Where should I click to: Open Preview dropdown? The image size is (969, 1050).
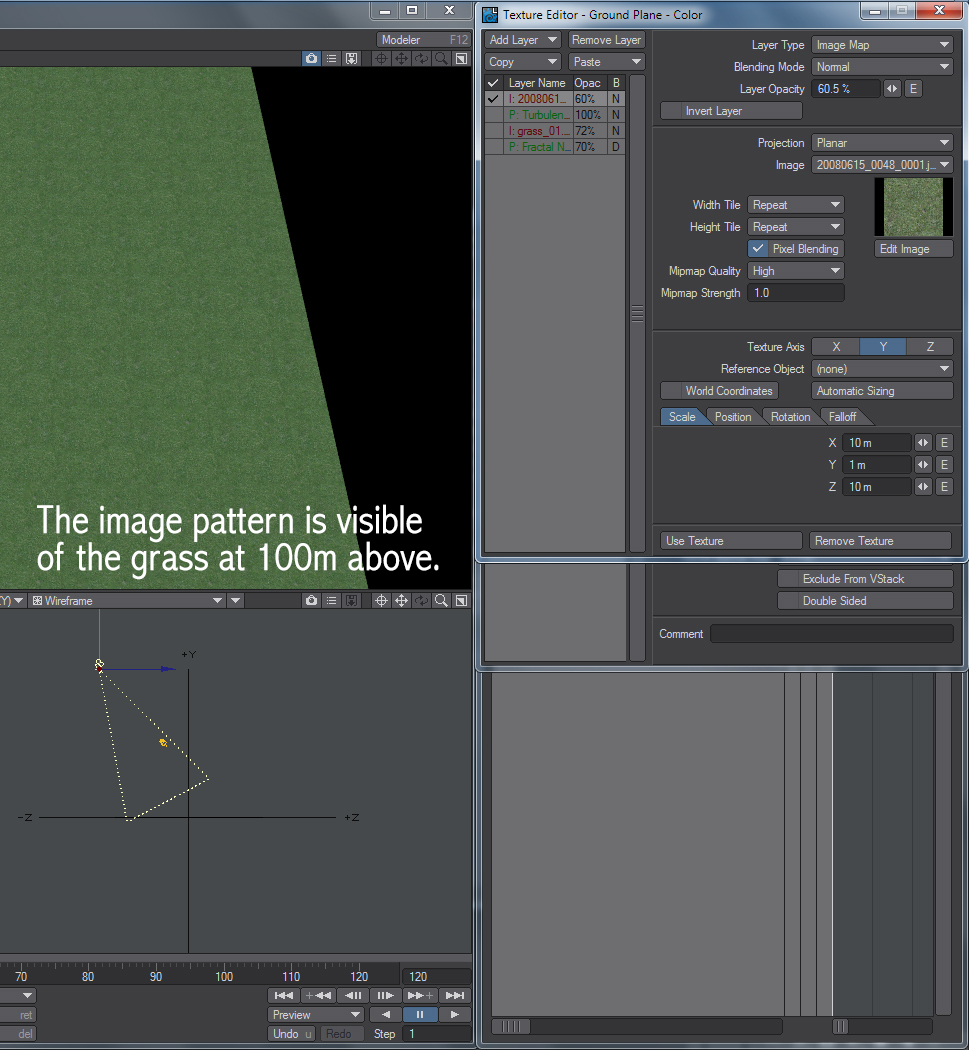tap(315, 1015)
